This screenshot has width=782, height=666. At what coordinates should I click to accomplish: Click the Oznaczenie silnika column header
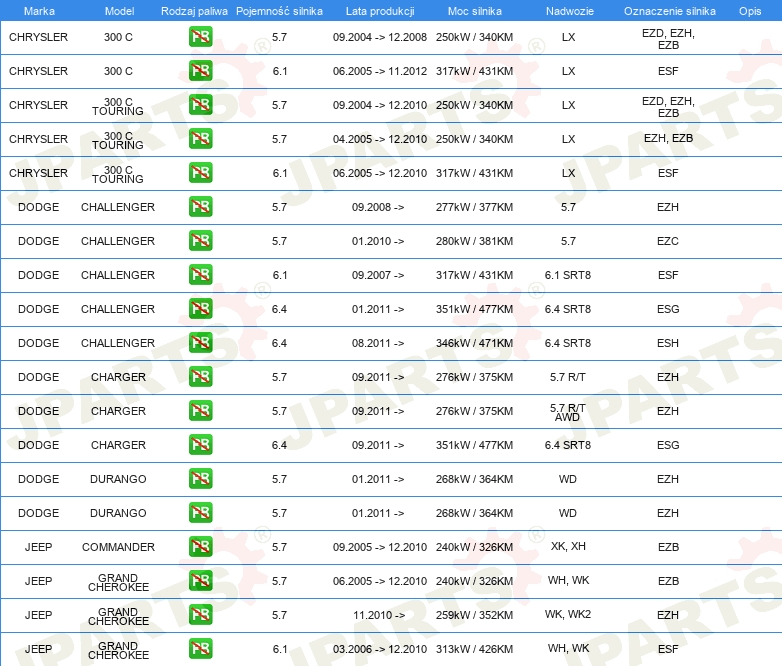pyautogui.click(x=669, y=10)
